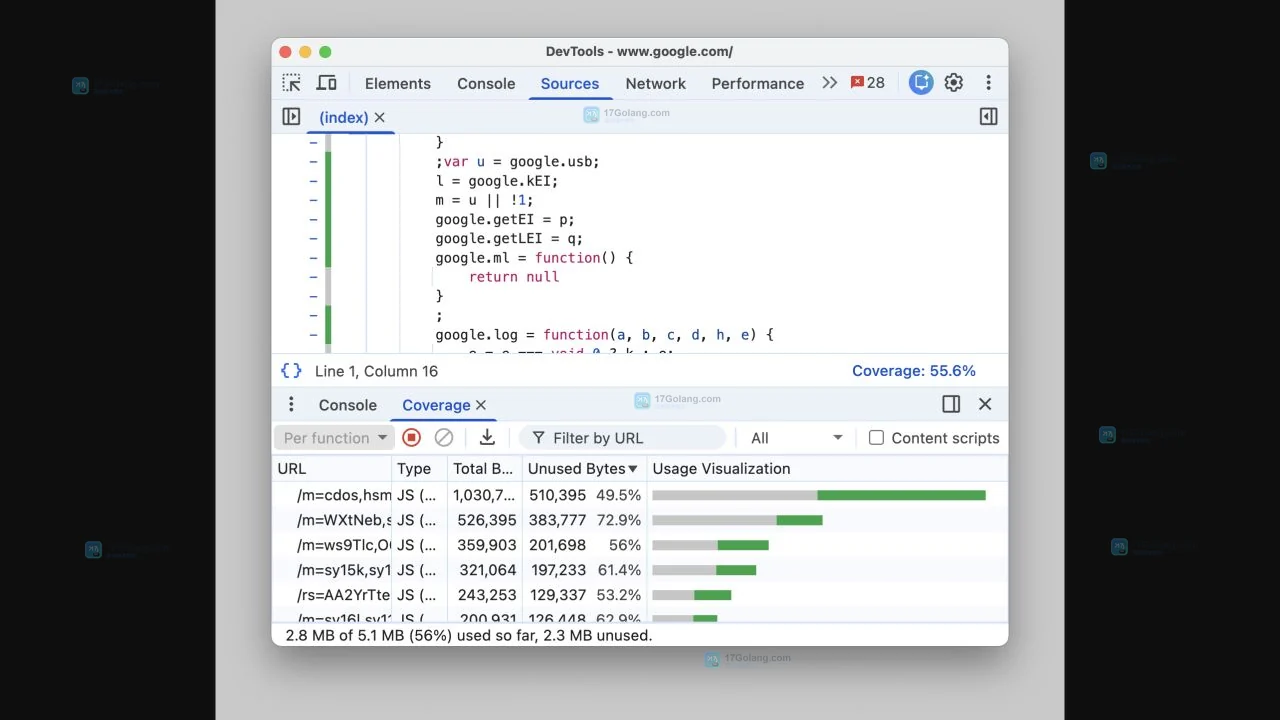
Task: Toggle the debugger sidebar icon
Action: tap(988, 117)
